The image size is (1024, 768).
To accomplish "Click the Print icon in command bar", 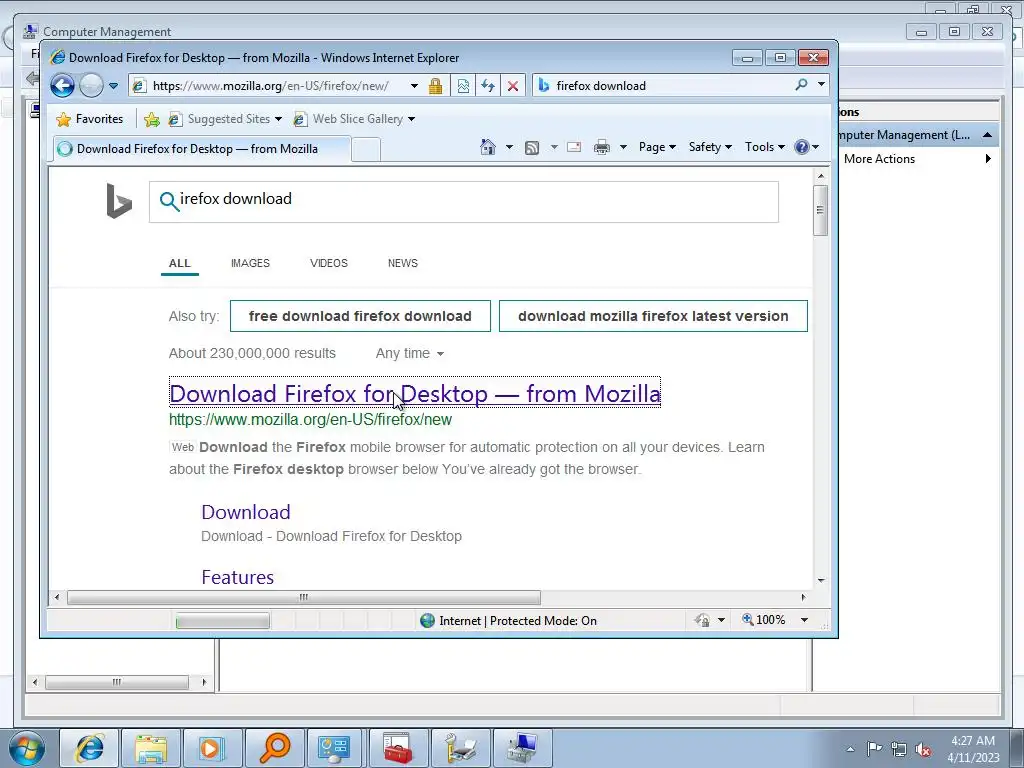I will [x=601, y=147].
